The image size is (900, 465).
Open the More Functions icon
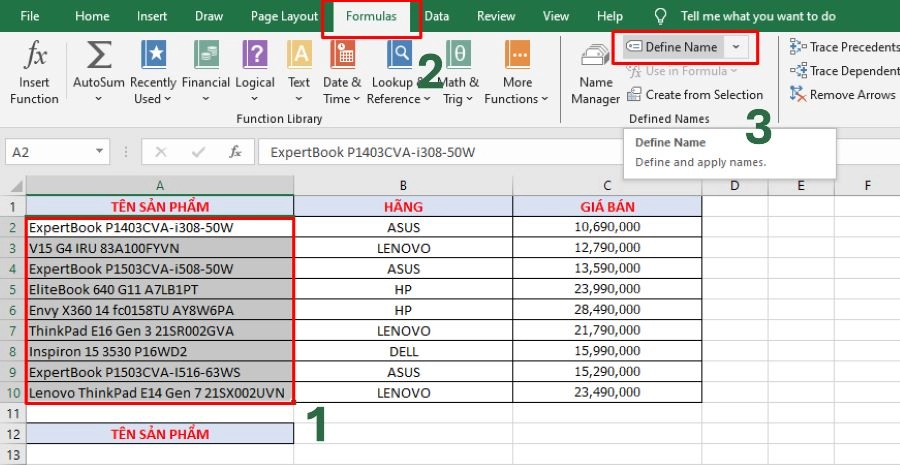pyautogui.click(x=517, y=55)
